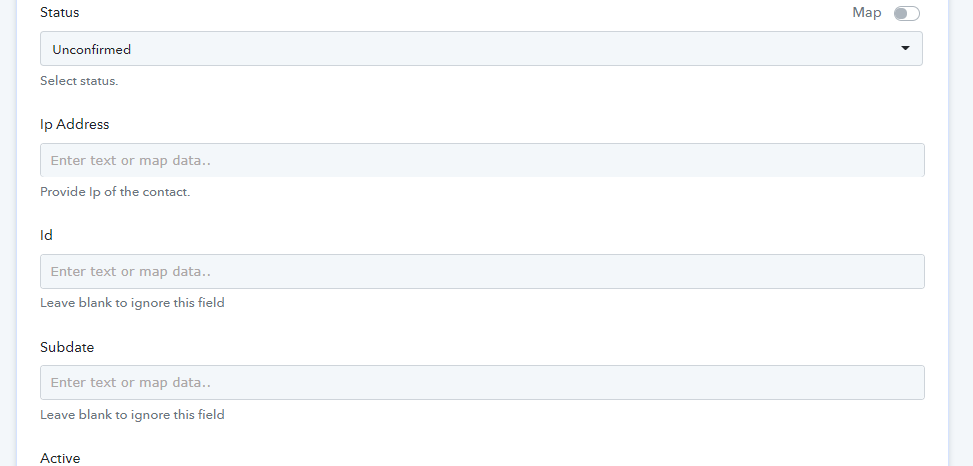The image size is (973, 466).
Task: Click the 'Select status.' helper text
Action: [x=79, y=81]
